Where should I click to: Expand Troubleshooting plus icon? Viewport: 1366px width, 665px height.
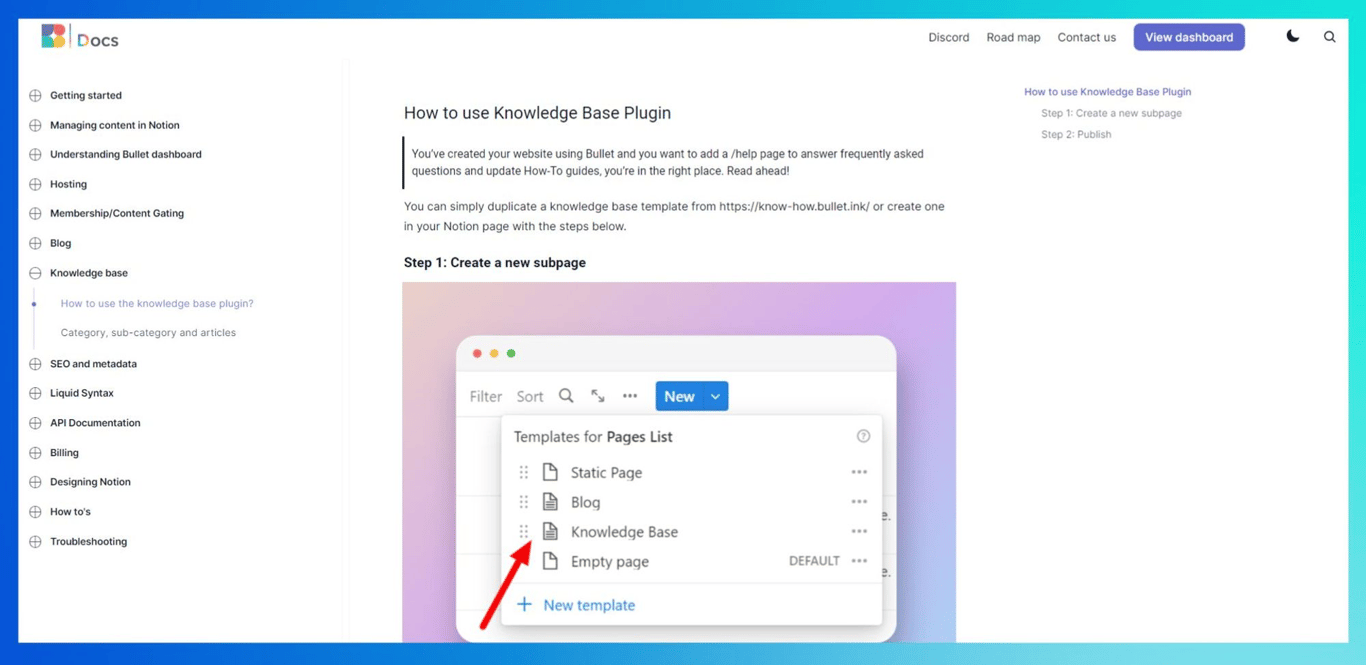click(x=35, y=542)
